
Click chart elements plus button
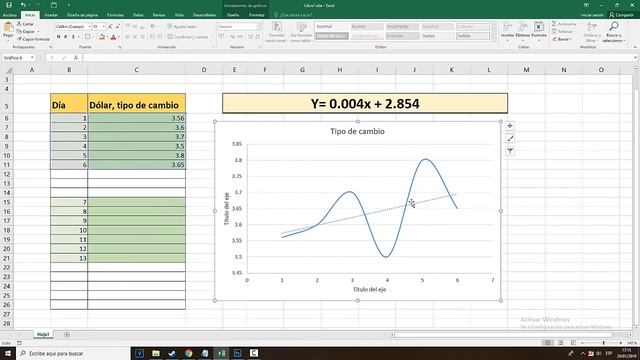click(x=510, y=126)
